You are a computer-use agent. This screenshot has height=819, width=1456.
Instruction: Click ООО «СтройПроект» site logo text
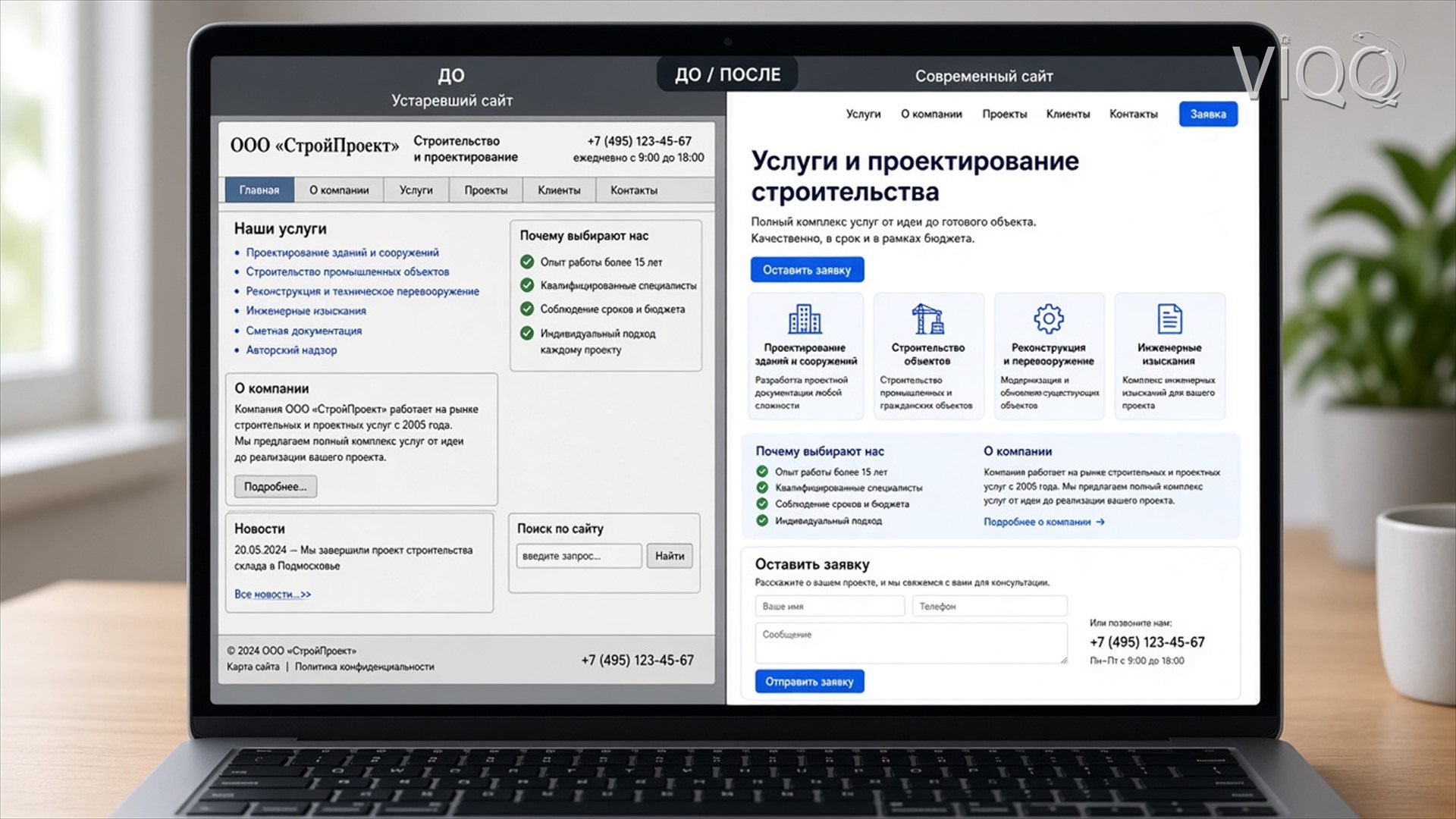point(315,145)
